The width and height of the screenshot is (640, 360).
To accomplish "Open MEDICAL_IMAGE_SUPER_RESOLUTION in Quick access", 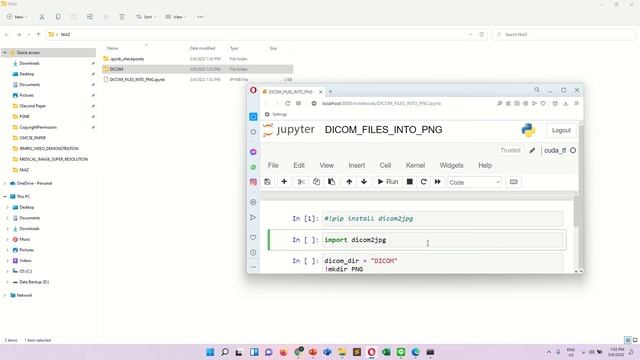I will pos(53,159).
